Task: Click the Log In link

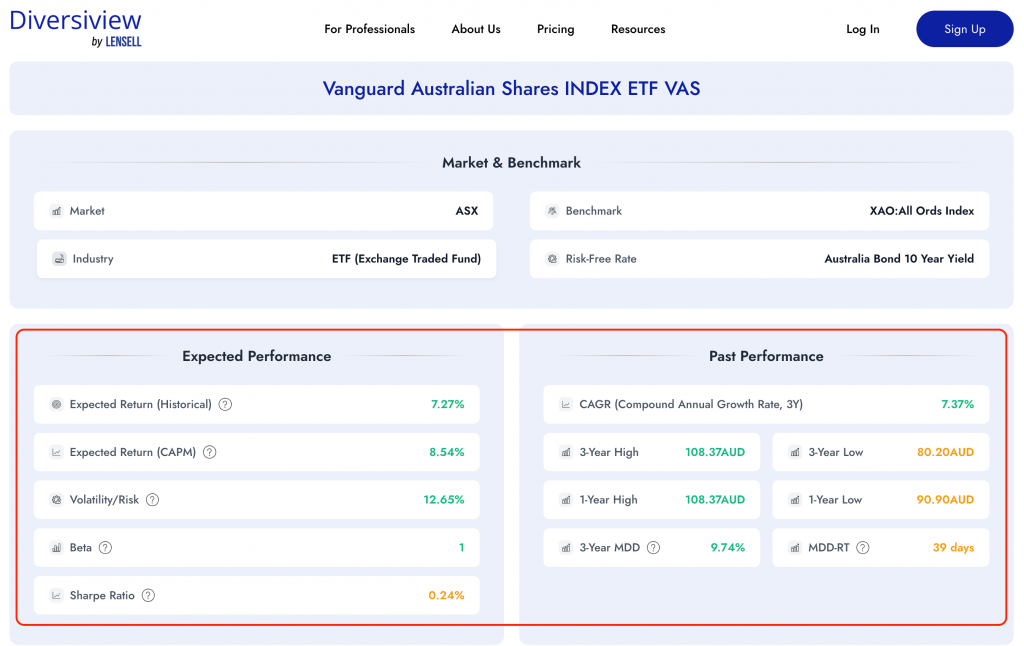Action: click(x=862, y=29)
